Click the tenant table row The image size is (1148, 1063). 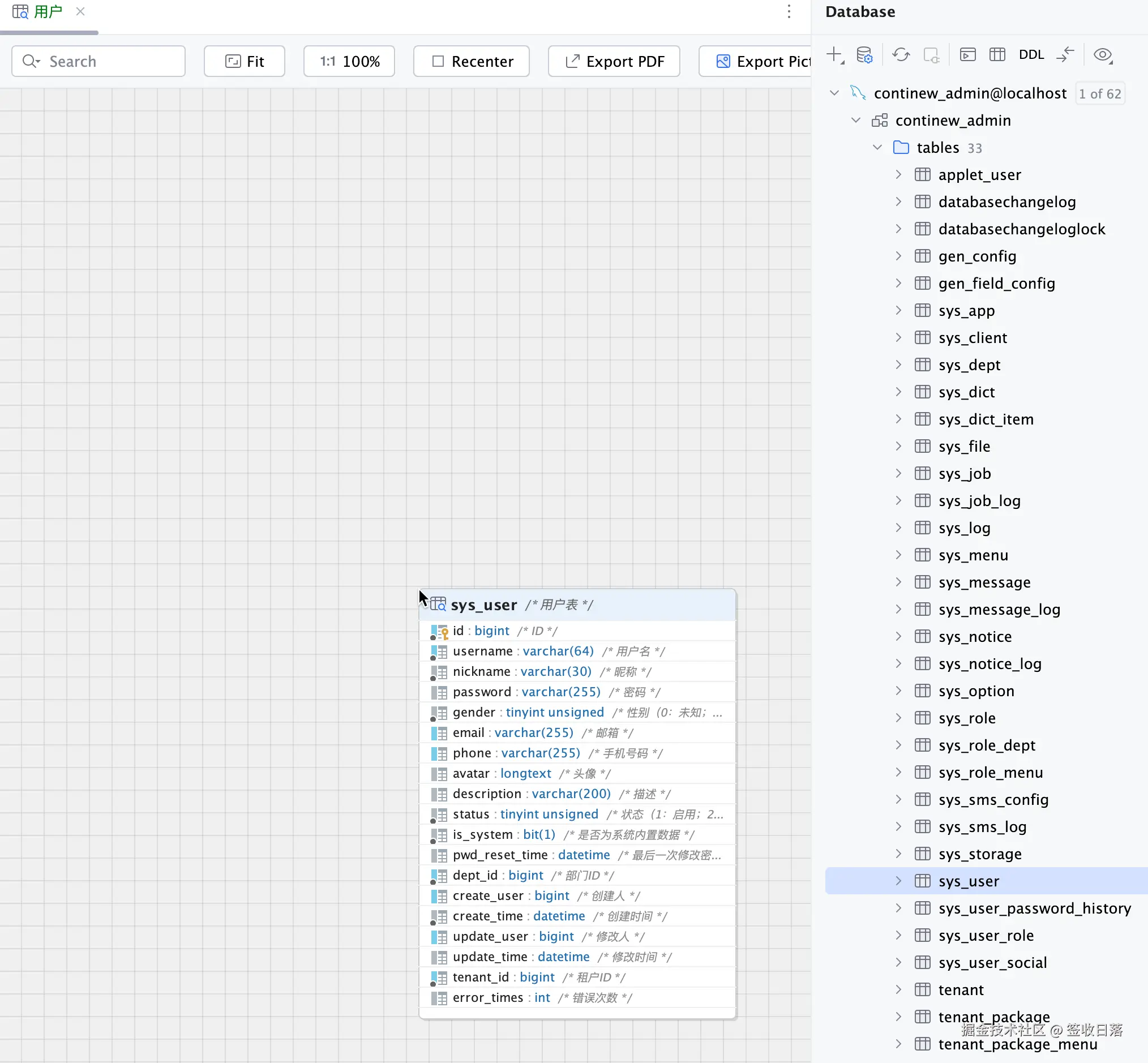click(961, 989)
